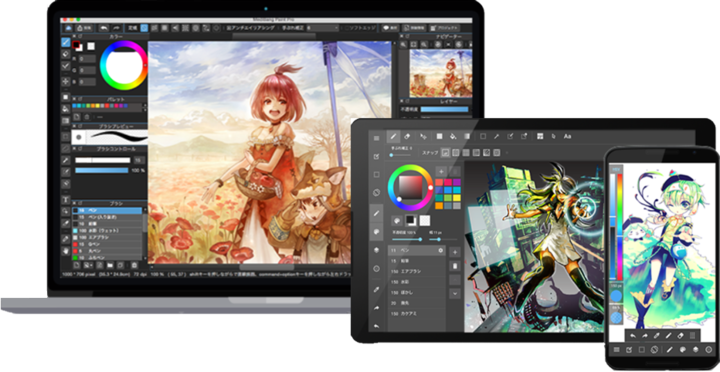Adjust opacity slider on tablet panel
The height and width of the screenshot is (372, 720).
point(406,239)
